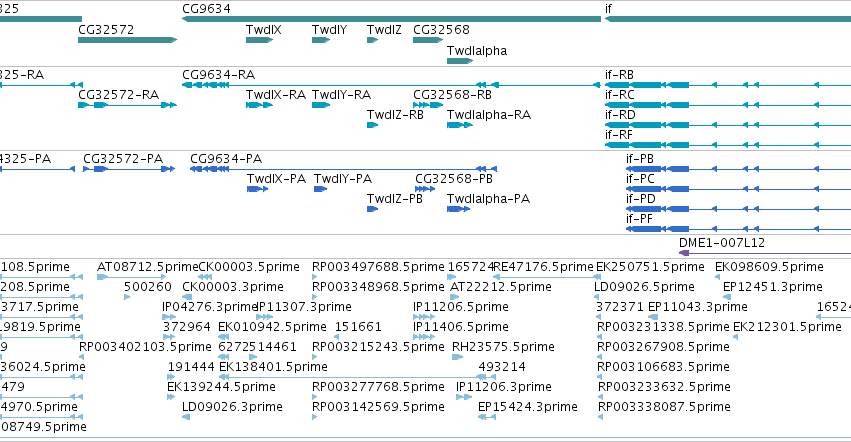This screenshot has height=442, width=851.
Task: Select the IP11307.3prime EST
Action: click(264, 317)
